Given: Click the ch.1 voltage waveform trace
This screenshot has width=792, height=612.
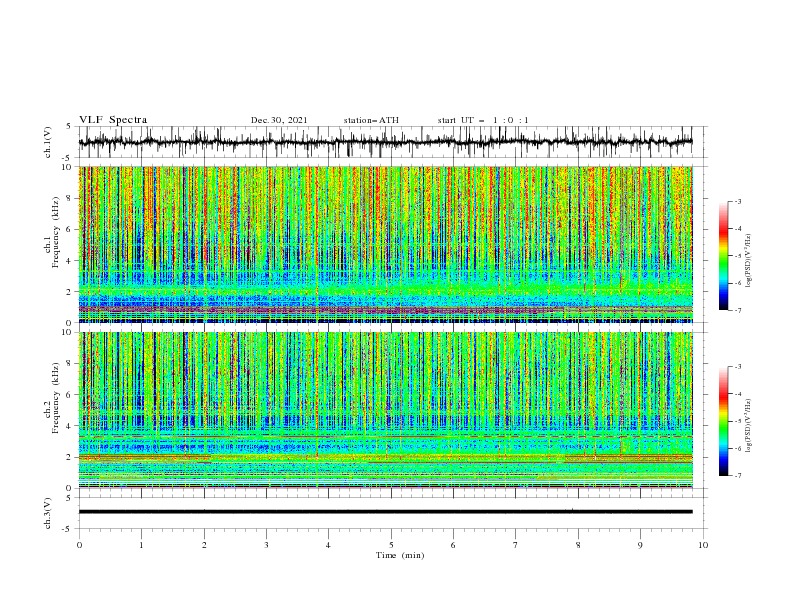Looking at the screenshot, I should pos(385,142).
